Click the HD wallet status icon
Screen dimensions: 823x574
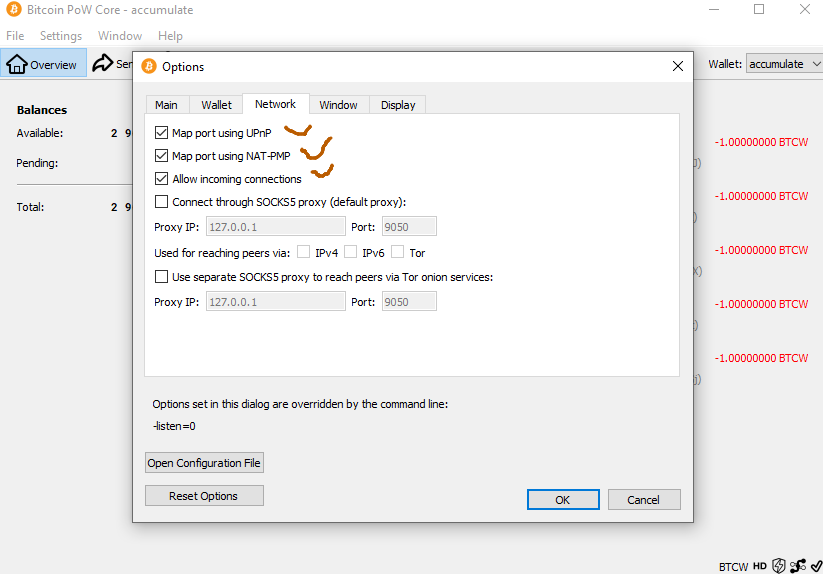[x=759, y=566]
